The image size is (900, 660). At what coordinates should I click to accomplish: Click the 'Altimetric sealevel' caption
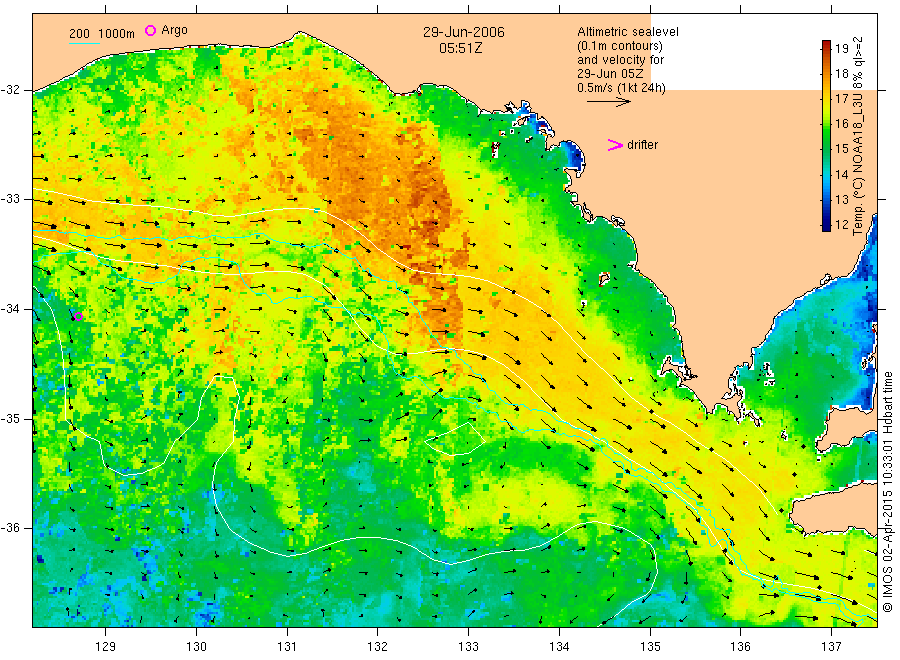[x=628, y=32]
